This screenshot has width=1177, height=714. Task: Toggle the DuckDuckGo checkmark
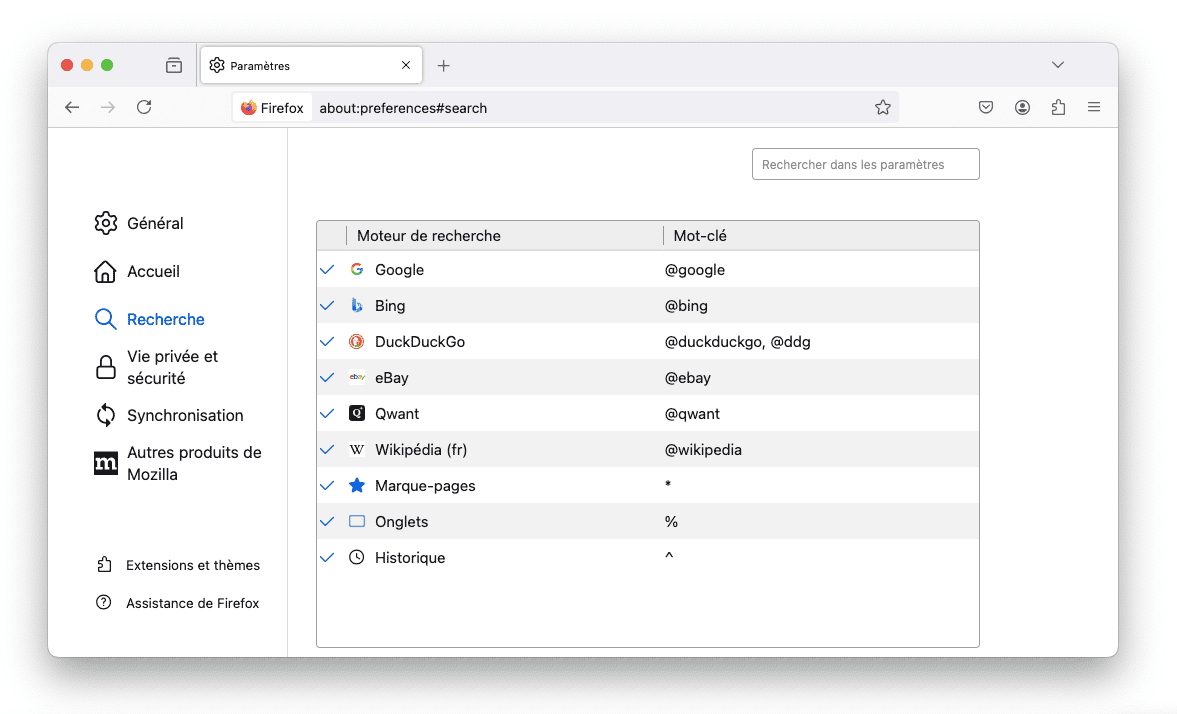tap(327, 342)
